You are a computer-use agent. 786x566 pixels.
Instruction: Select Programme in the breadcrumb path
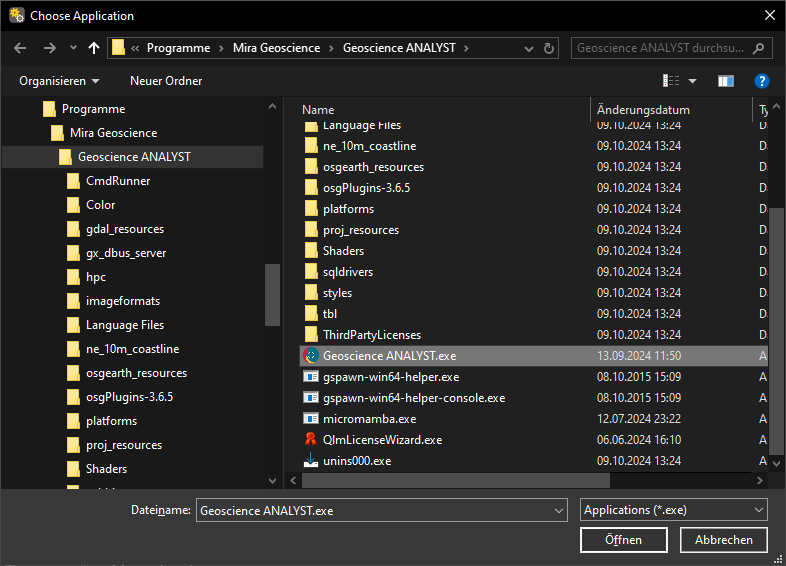click(x=178, y=48)
